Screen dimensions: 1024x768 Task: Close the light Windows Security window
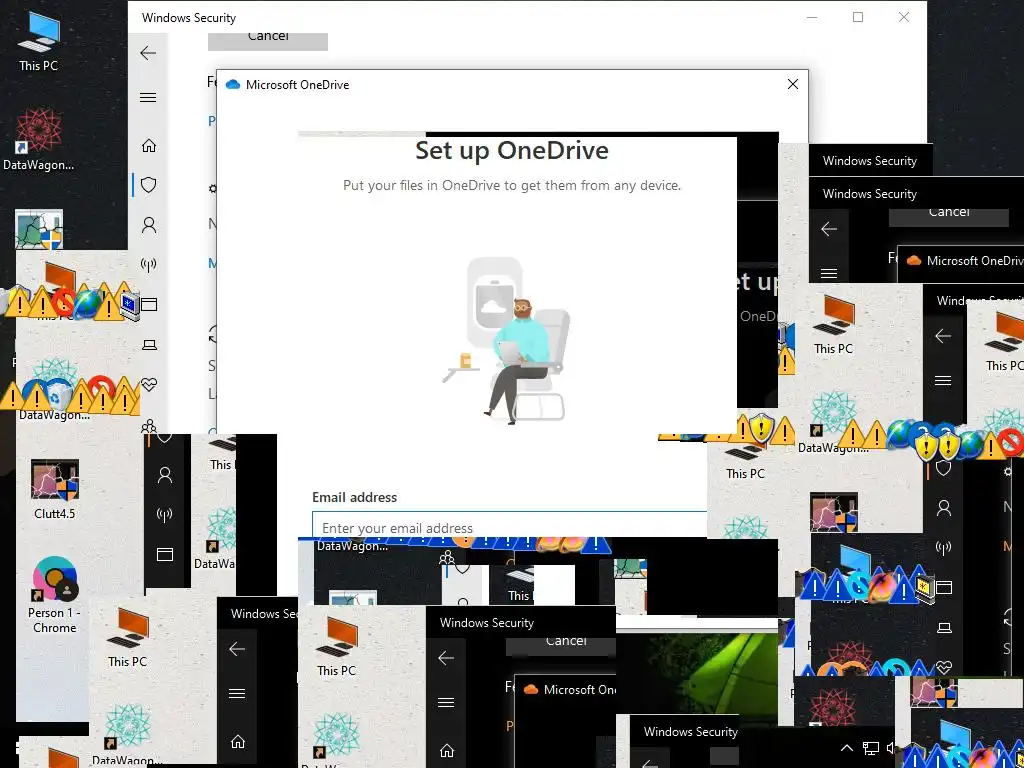[x=904, y=18]
